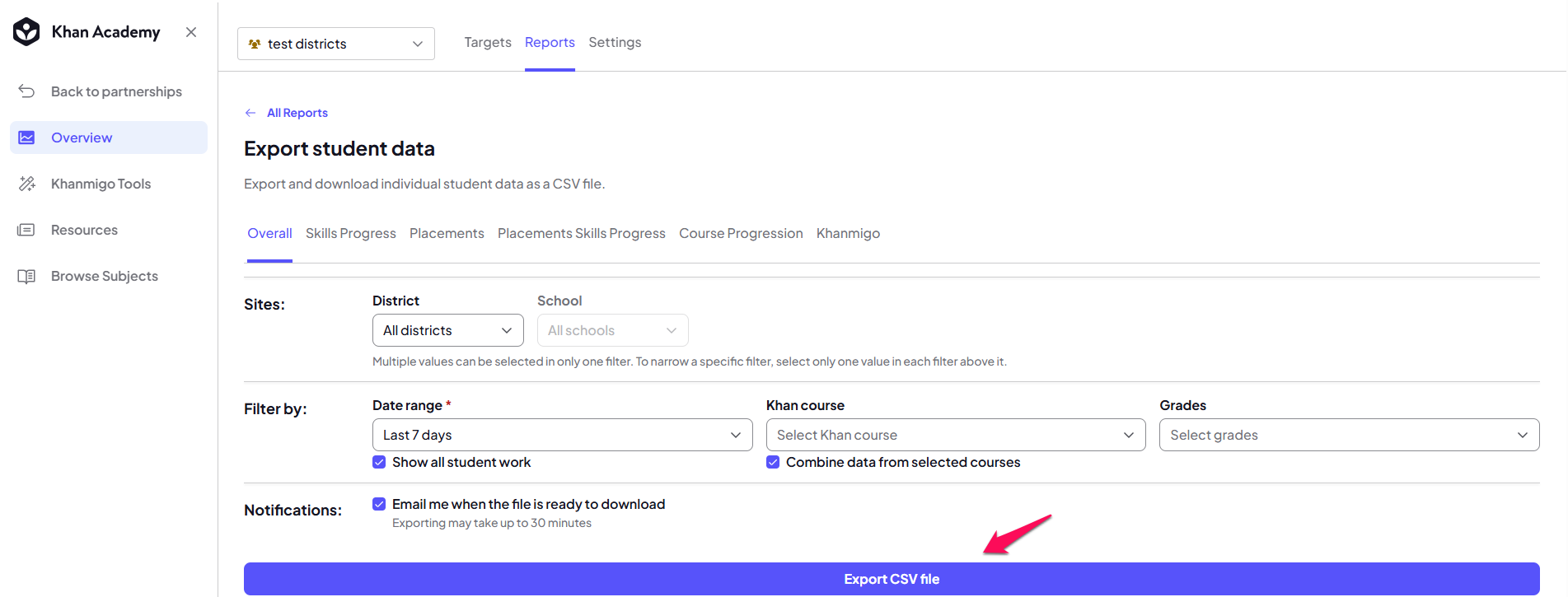
Task: Switch to the Placements tab
Action: [x=447, y=234]
